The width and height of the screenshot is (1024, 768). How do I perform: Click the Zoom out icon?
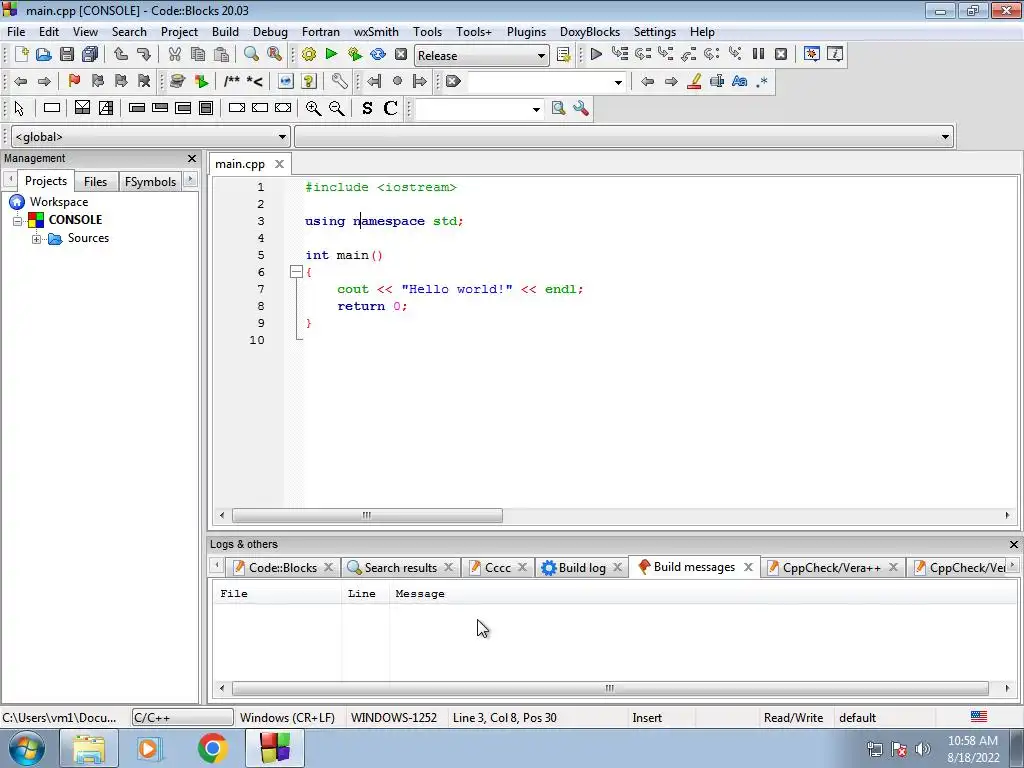(336, 108)
